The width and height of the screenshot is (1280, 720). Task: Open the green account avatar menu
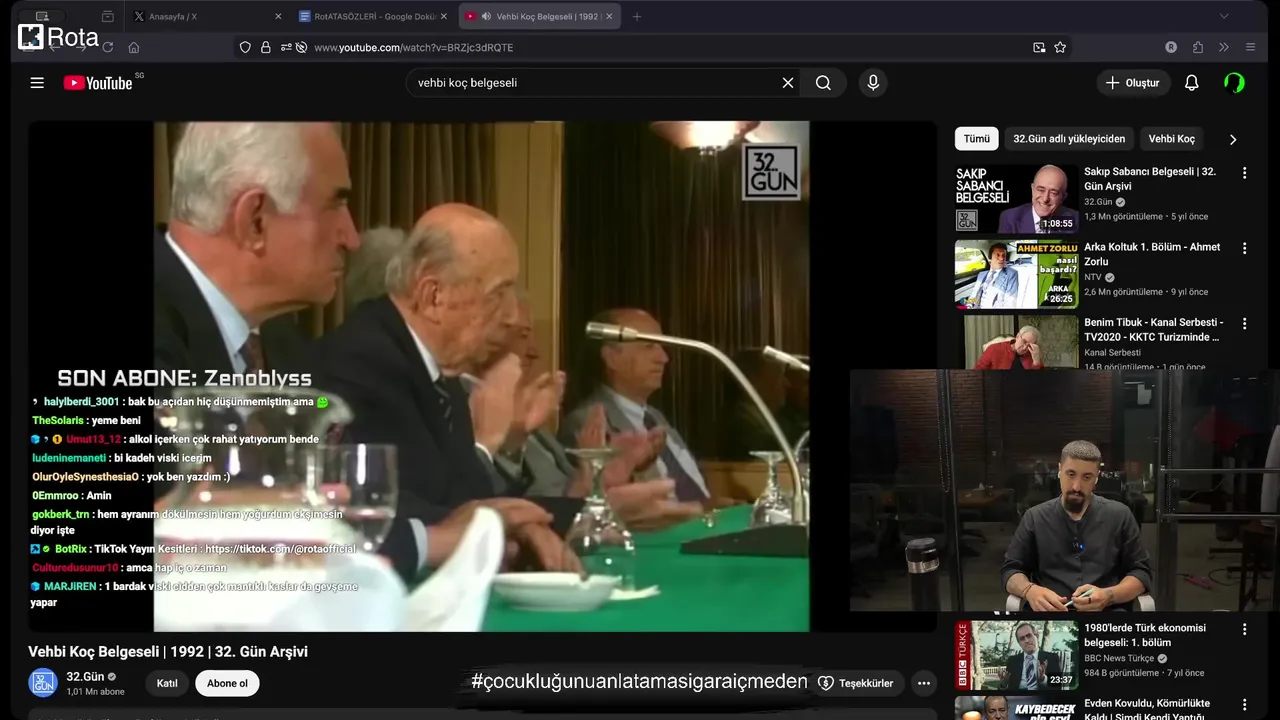pyautogui.click(x=1234, y=83)
